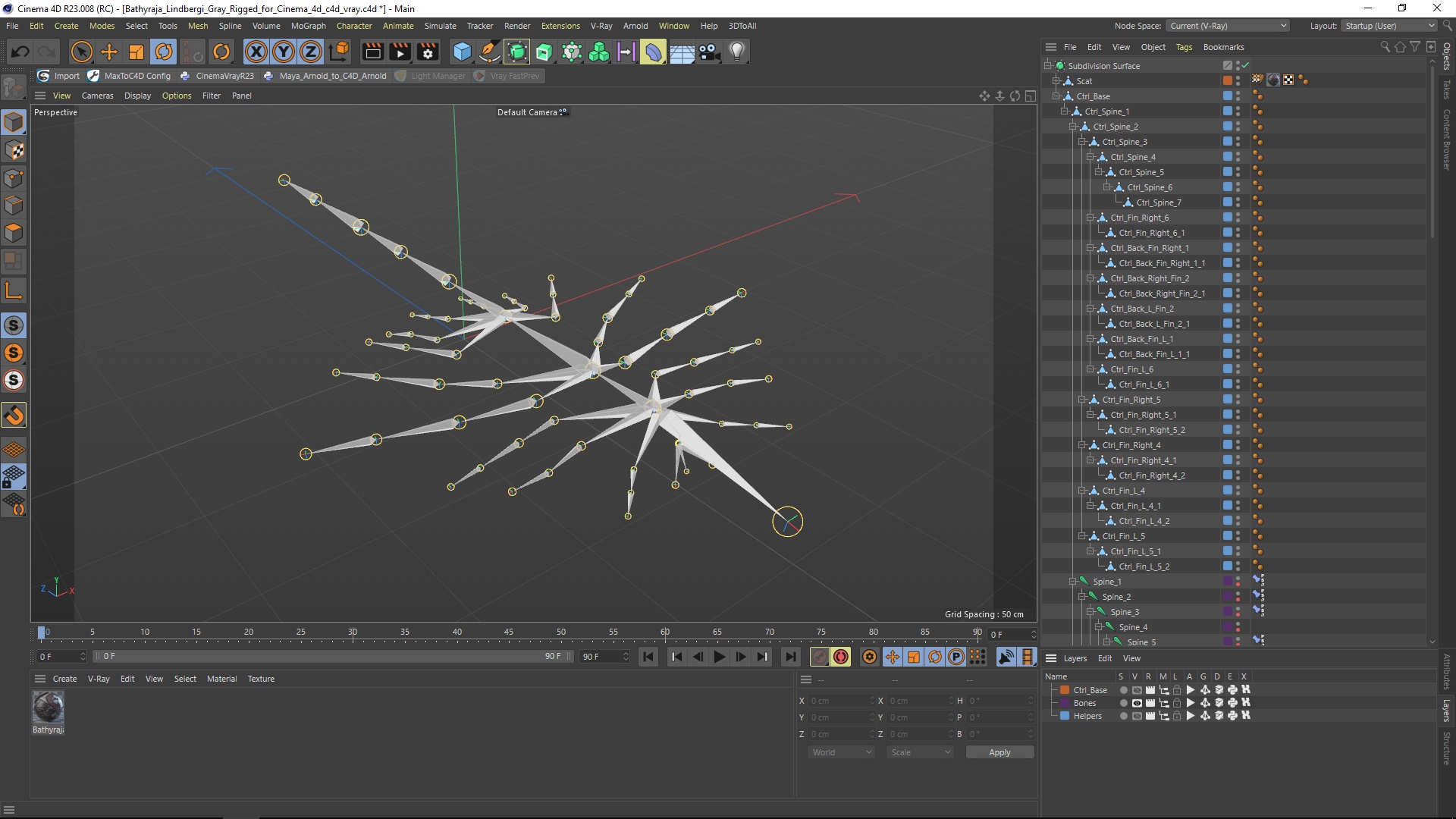Click the Render to Picture Viewer icon
This screenshot has width=1456, height=819.
click(x=400, y=52)
